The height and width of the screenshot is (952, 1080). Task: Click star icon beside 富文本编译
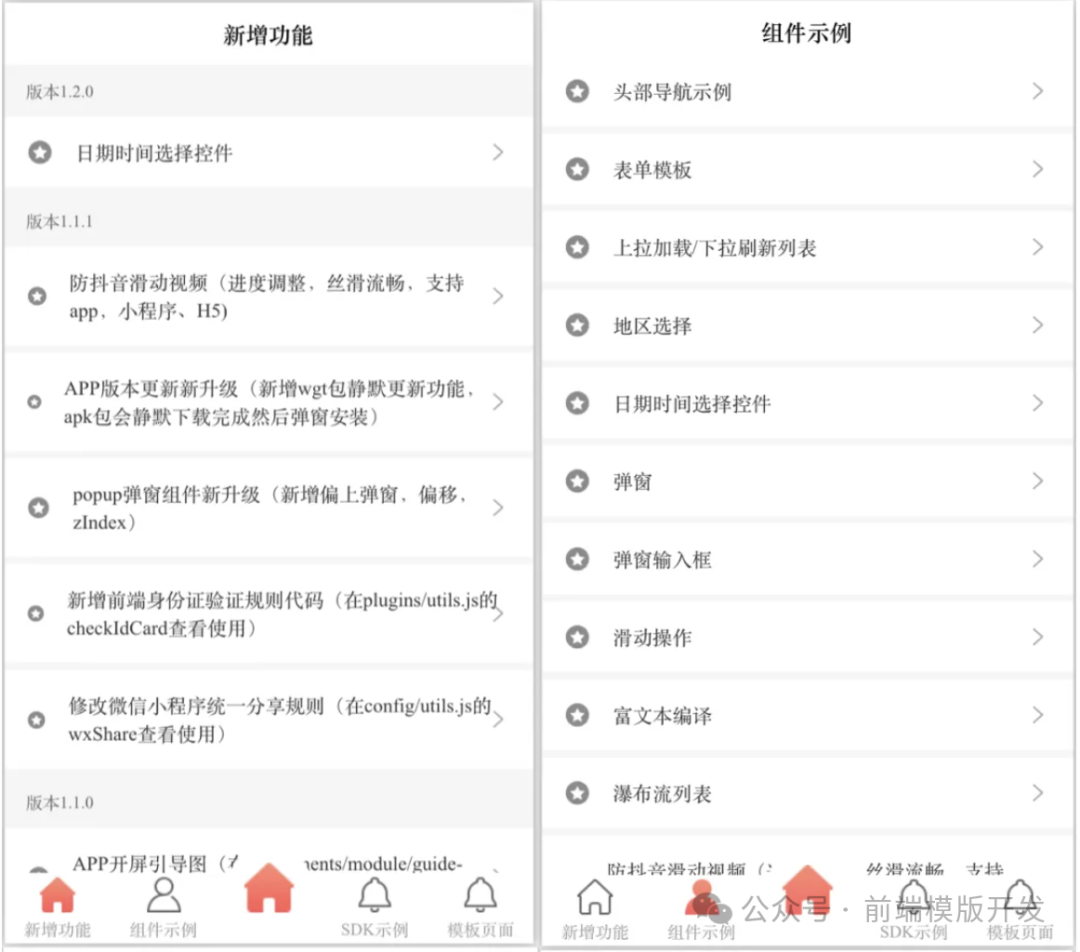click(x=577, y=715)
